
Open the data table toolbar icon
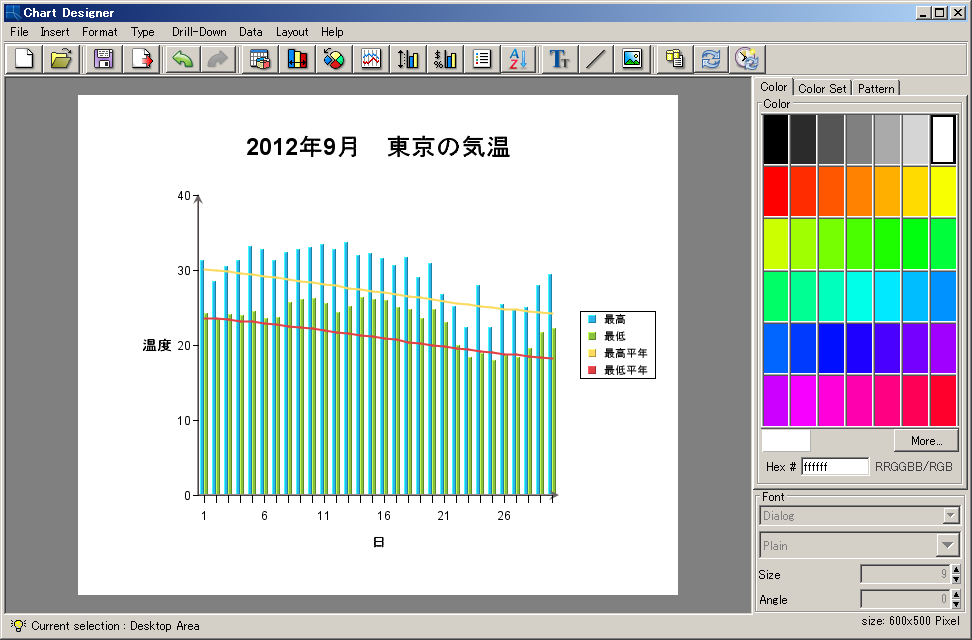(x=260, y=59)
